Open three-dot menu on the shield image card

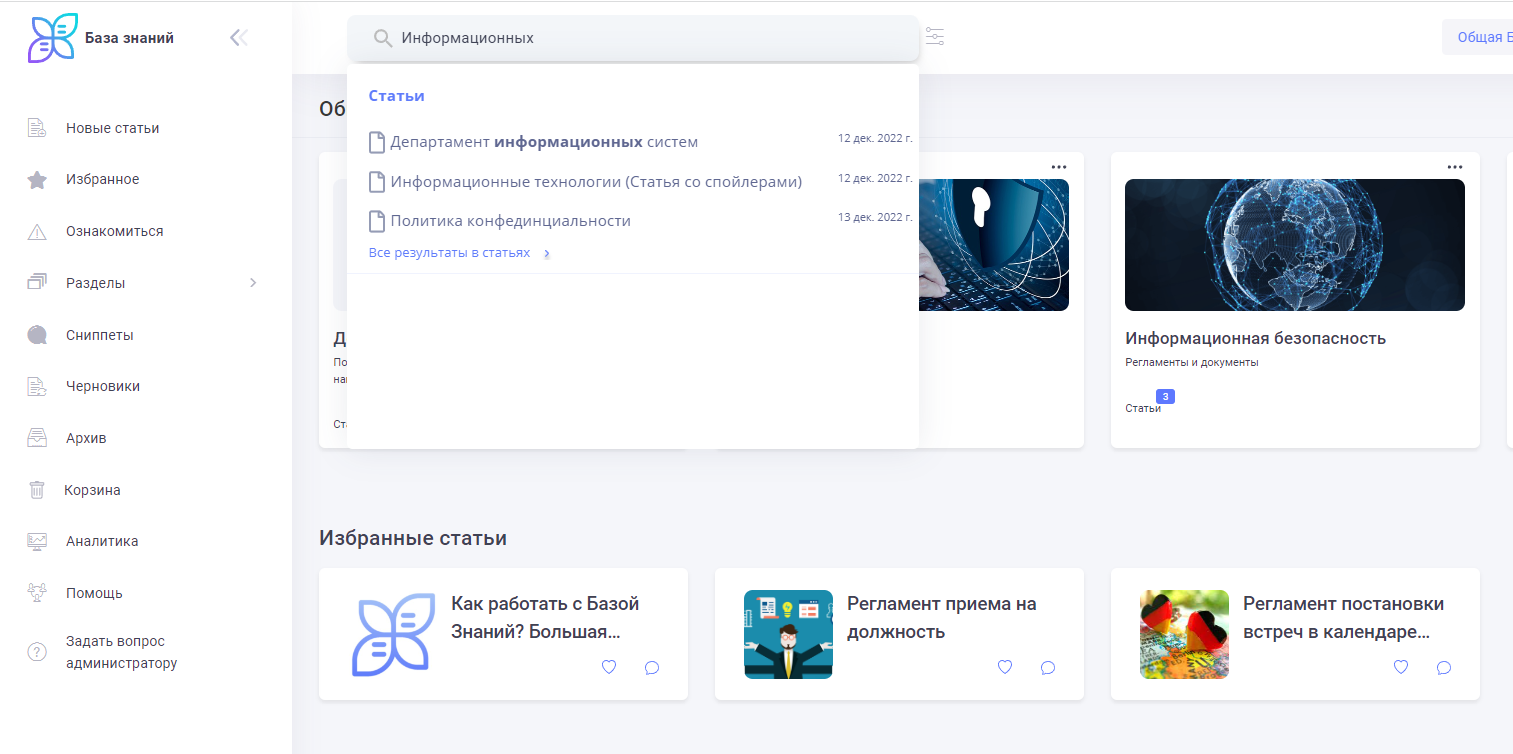click(1059, 166)
